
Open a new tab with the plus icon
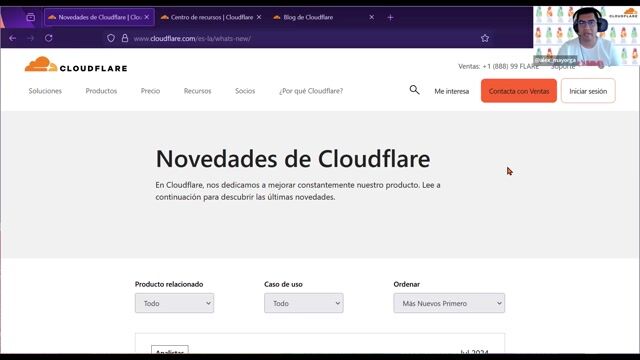point(390,17)
